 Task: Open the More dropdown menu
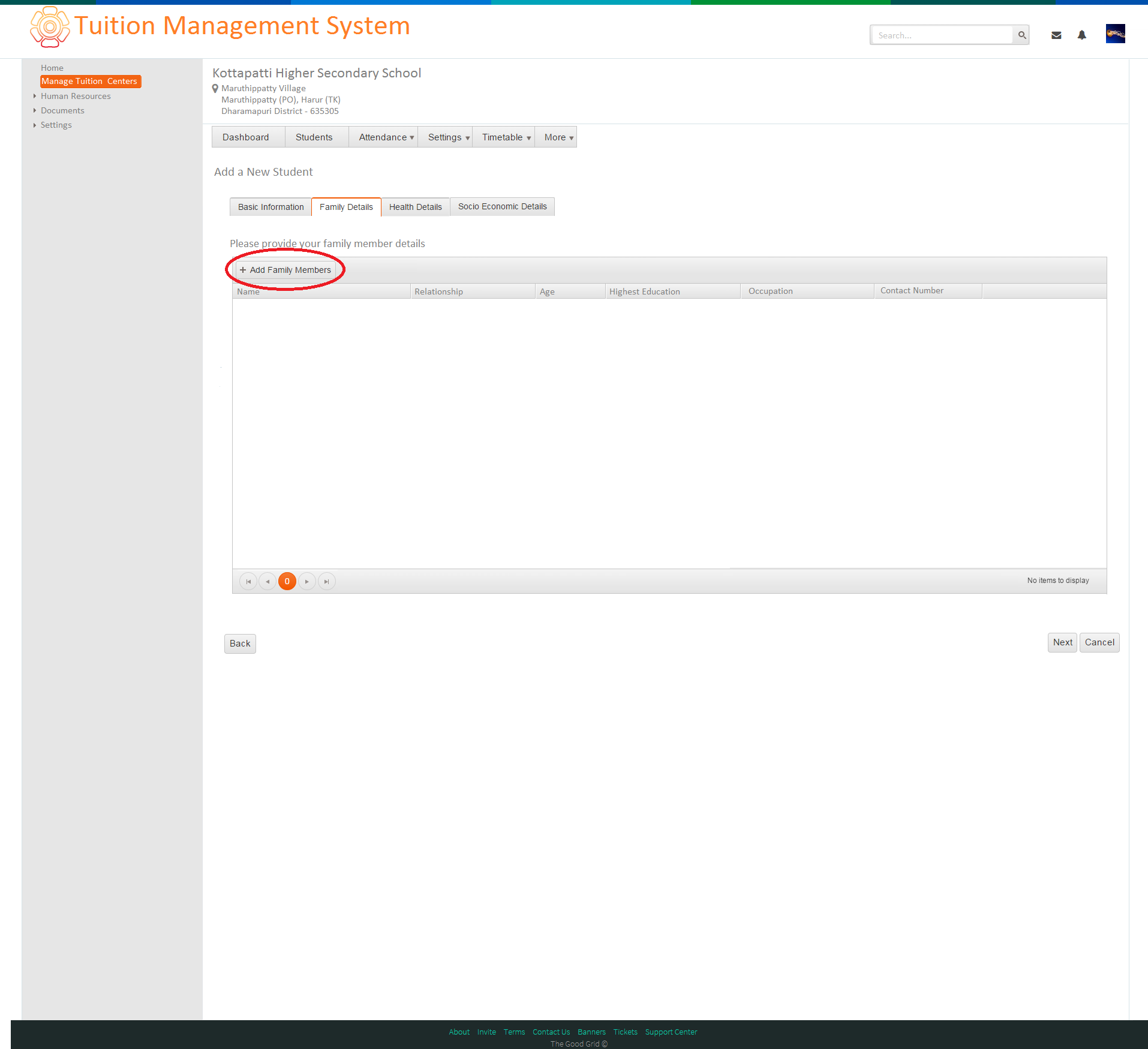point(558,137)
